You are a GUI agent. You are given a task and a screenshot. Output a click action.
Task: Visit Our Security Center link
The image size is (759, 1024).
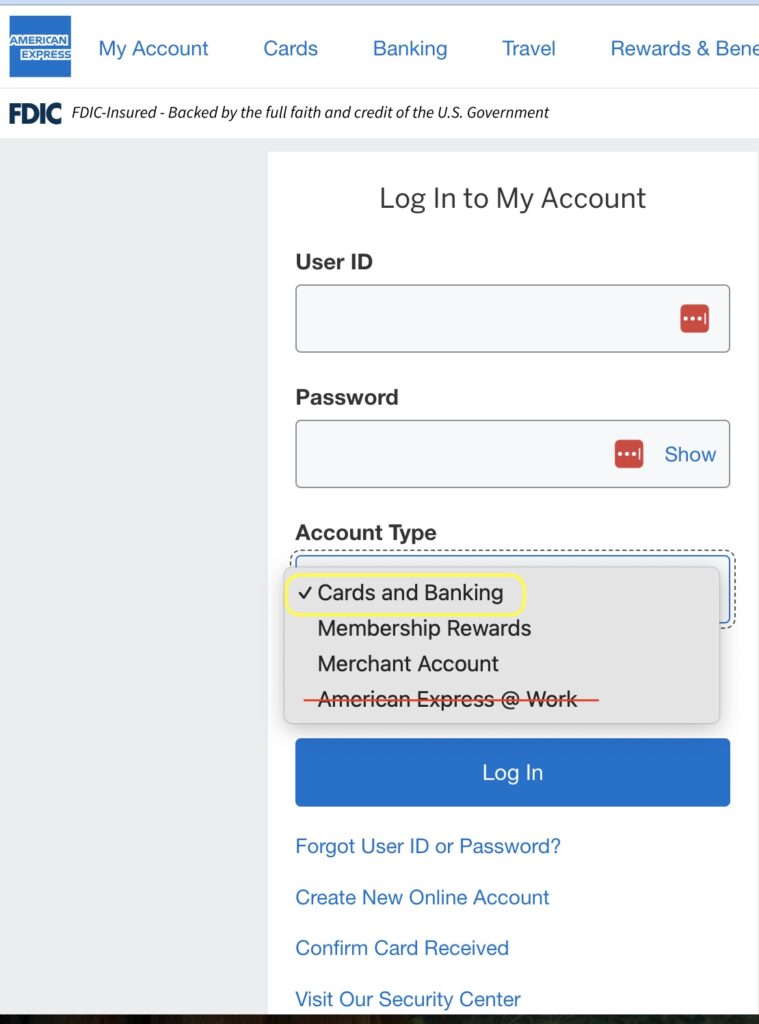coord(408,999)
